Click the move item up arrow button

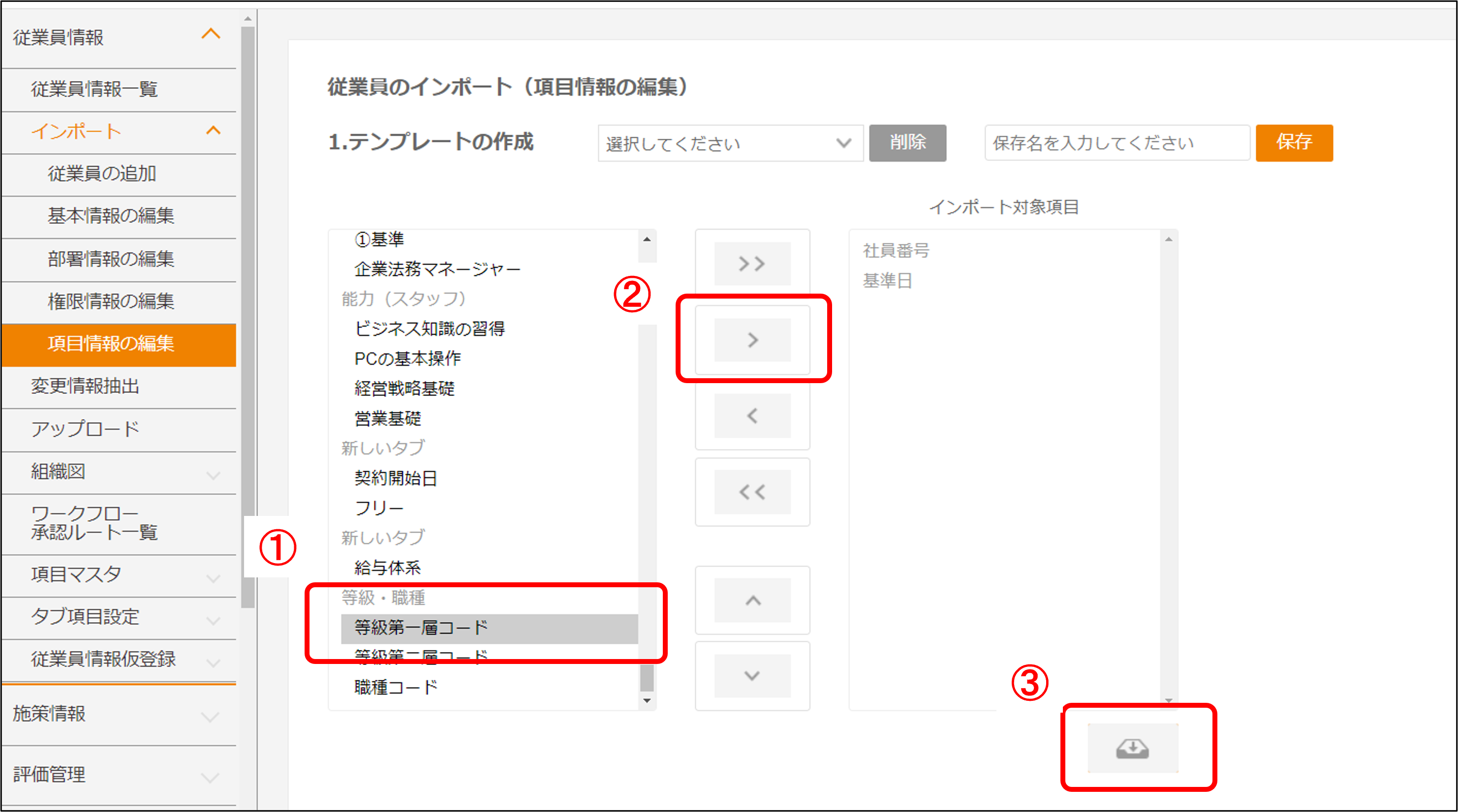tap(752, 601)
